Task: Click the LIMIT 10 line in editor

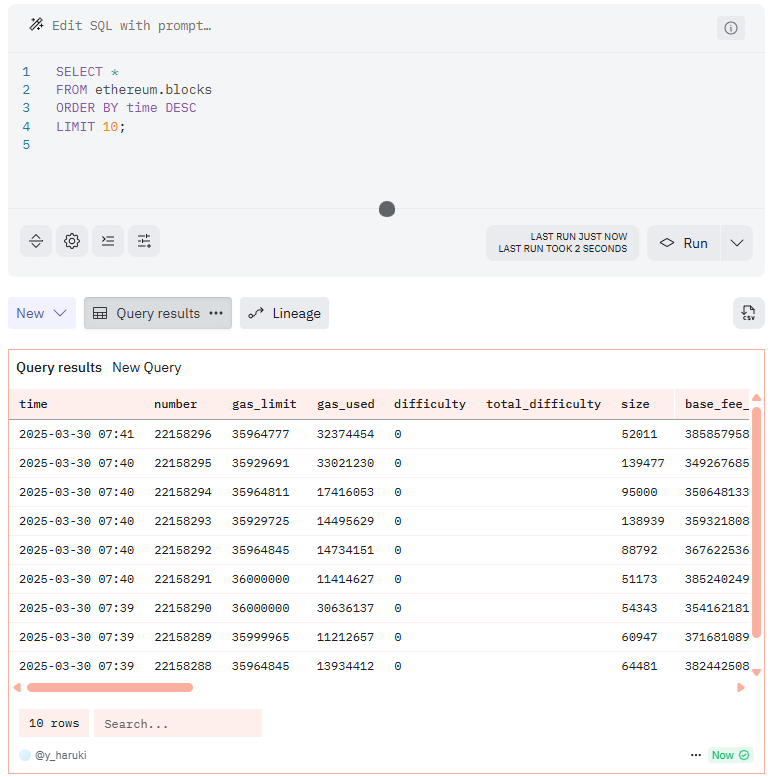Action: pos(90,127)
